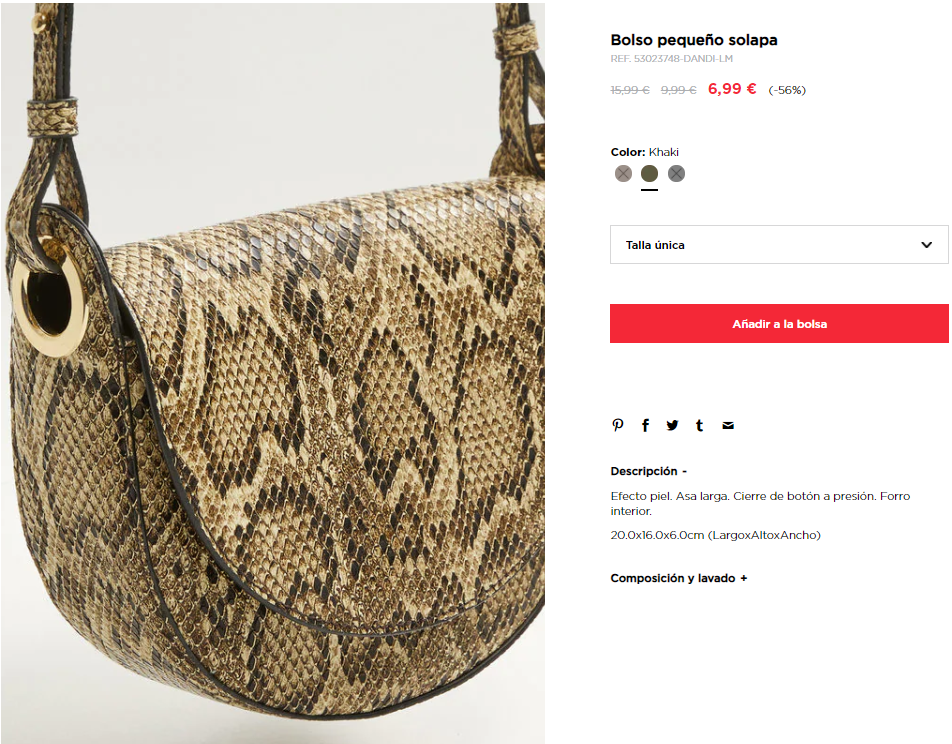952x744 pixels.
Task: Share product on Tumblr
Action: point(699,425)
